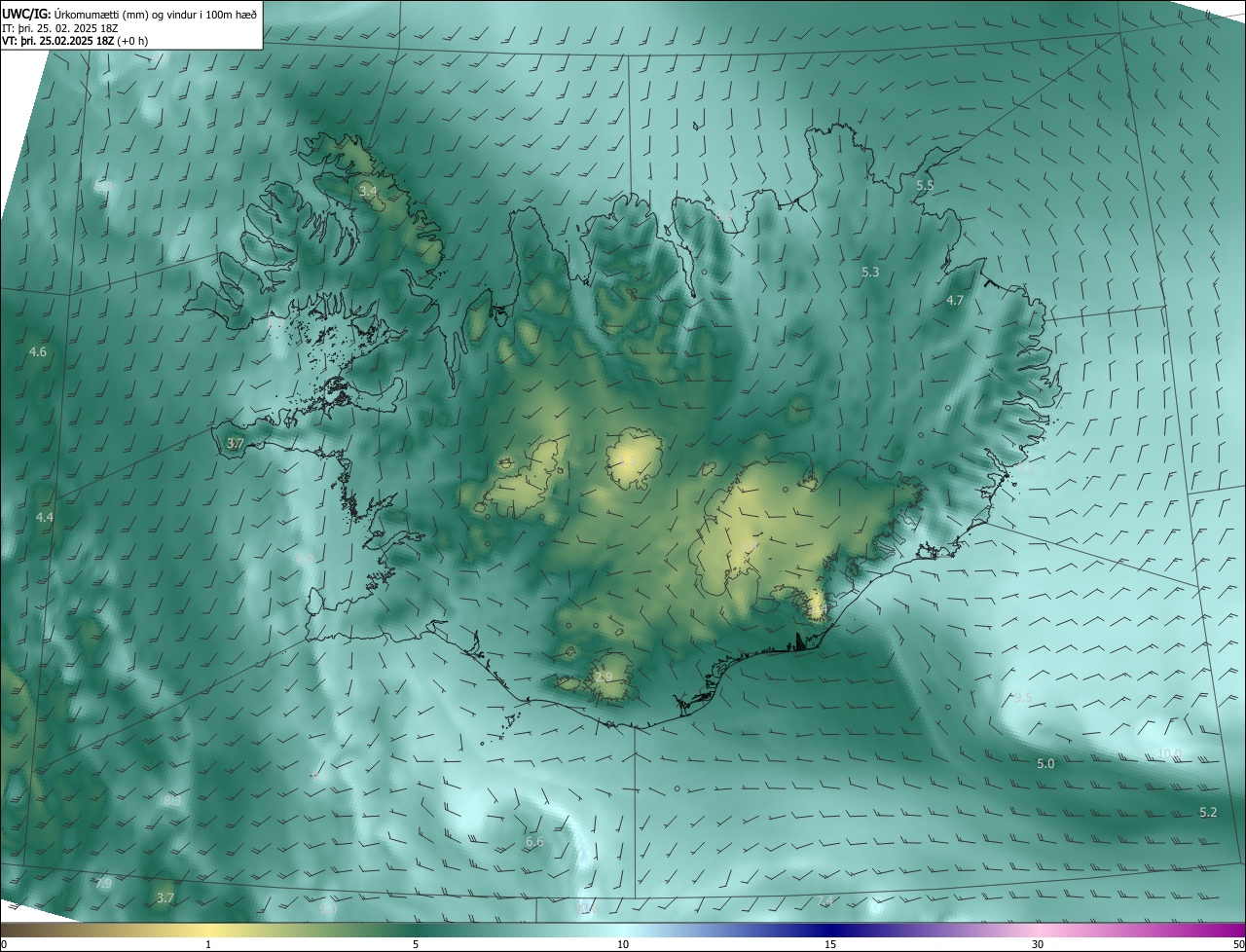Click the '0' label on the colour scale
The height and width of the screenshot is (952, 1246).
tap(4, 945)
